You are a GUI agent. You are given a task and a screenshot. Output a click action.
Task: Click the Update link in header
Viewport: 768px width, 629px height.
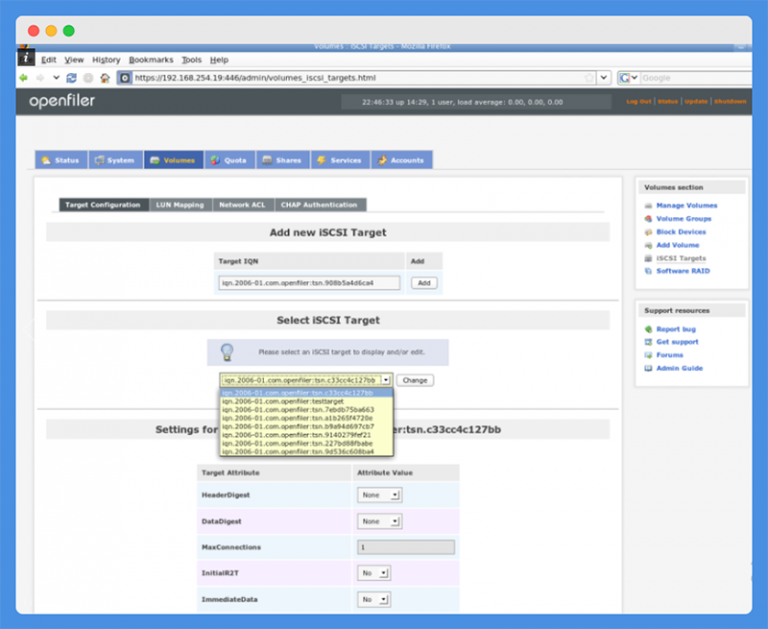pos(696,101)
